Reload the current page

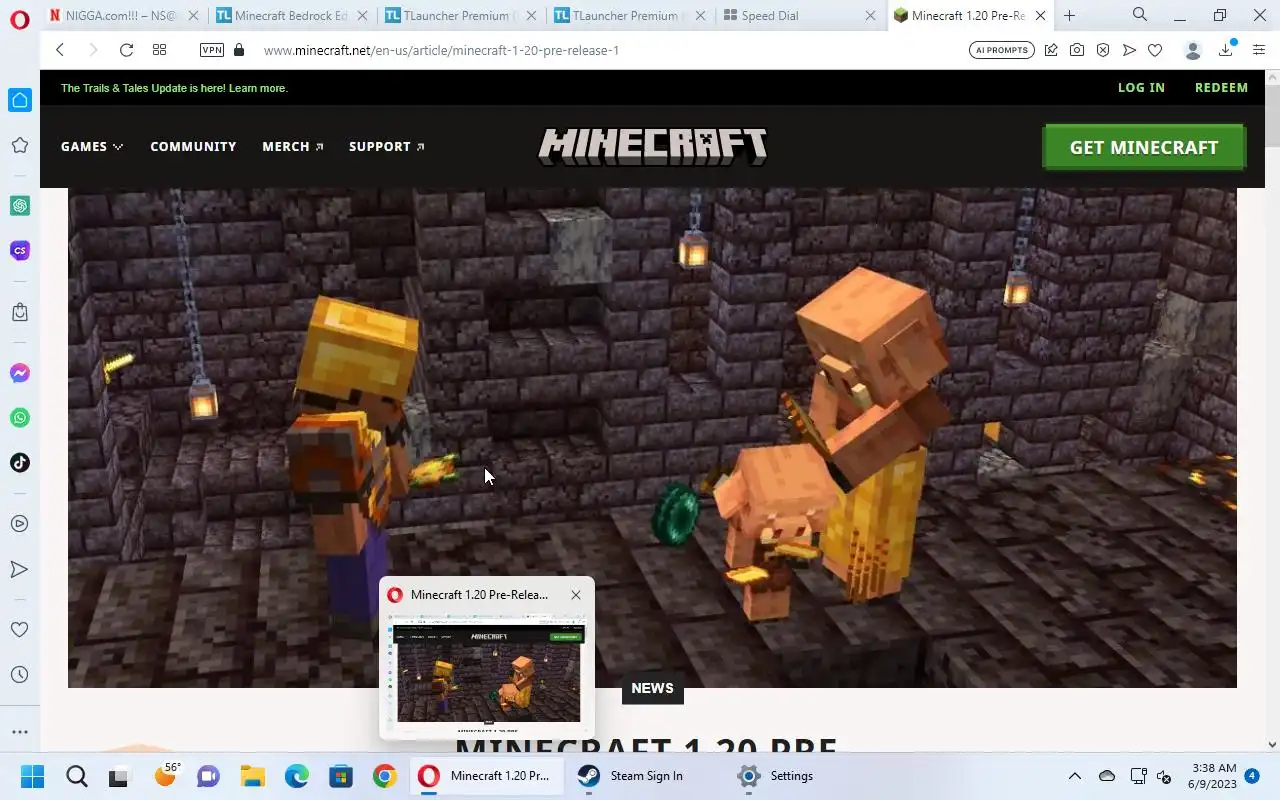[x=126, y=50]
